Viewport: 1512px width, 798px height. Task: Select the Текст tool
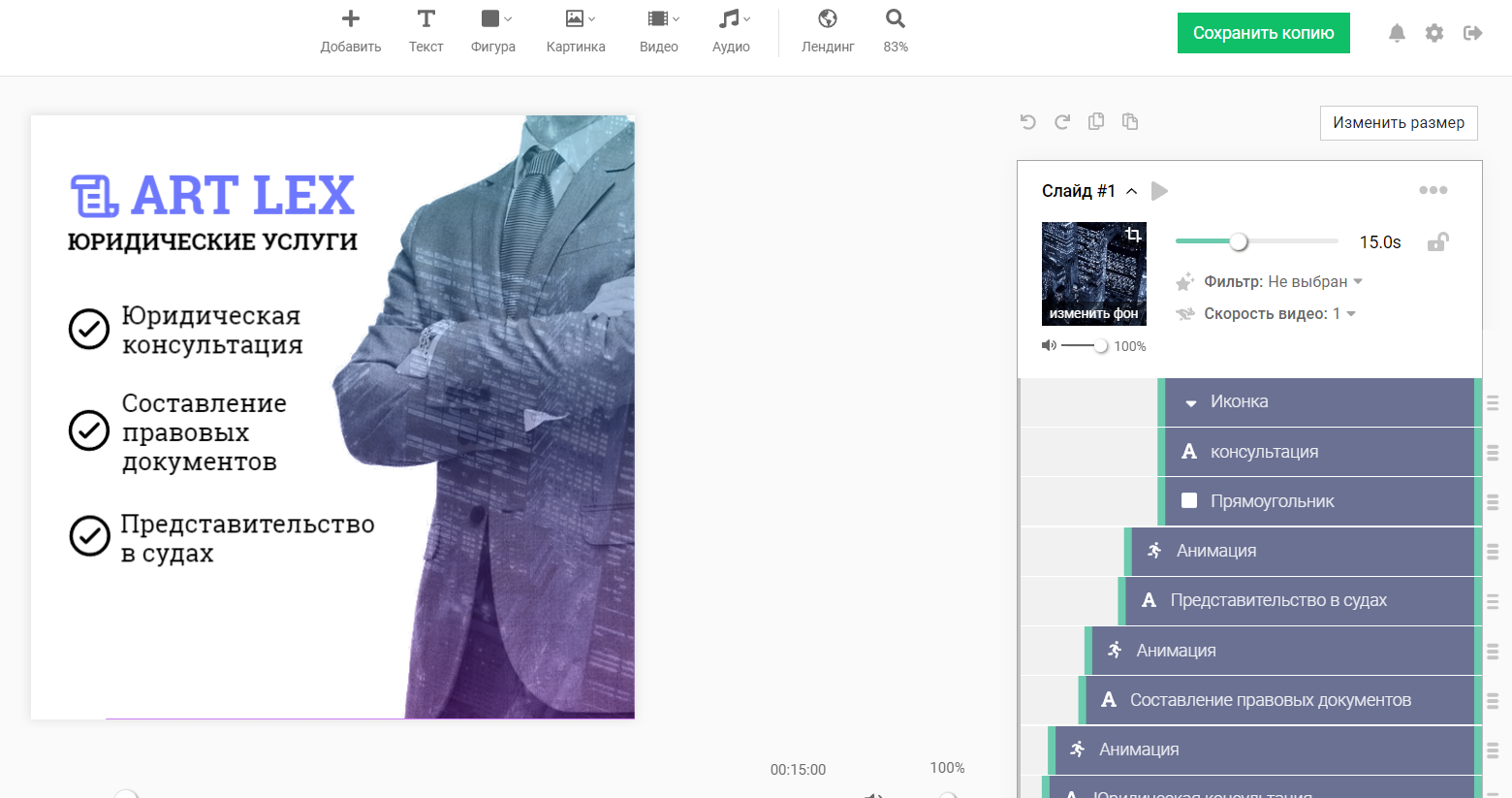425,31
